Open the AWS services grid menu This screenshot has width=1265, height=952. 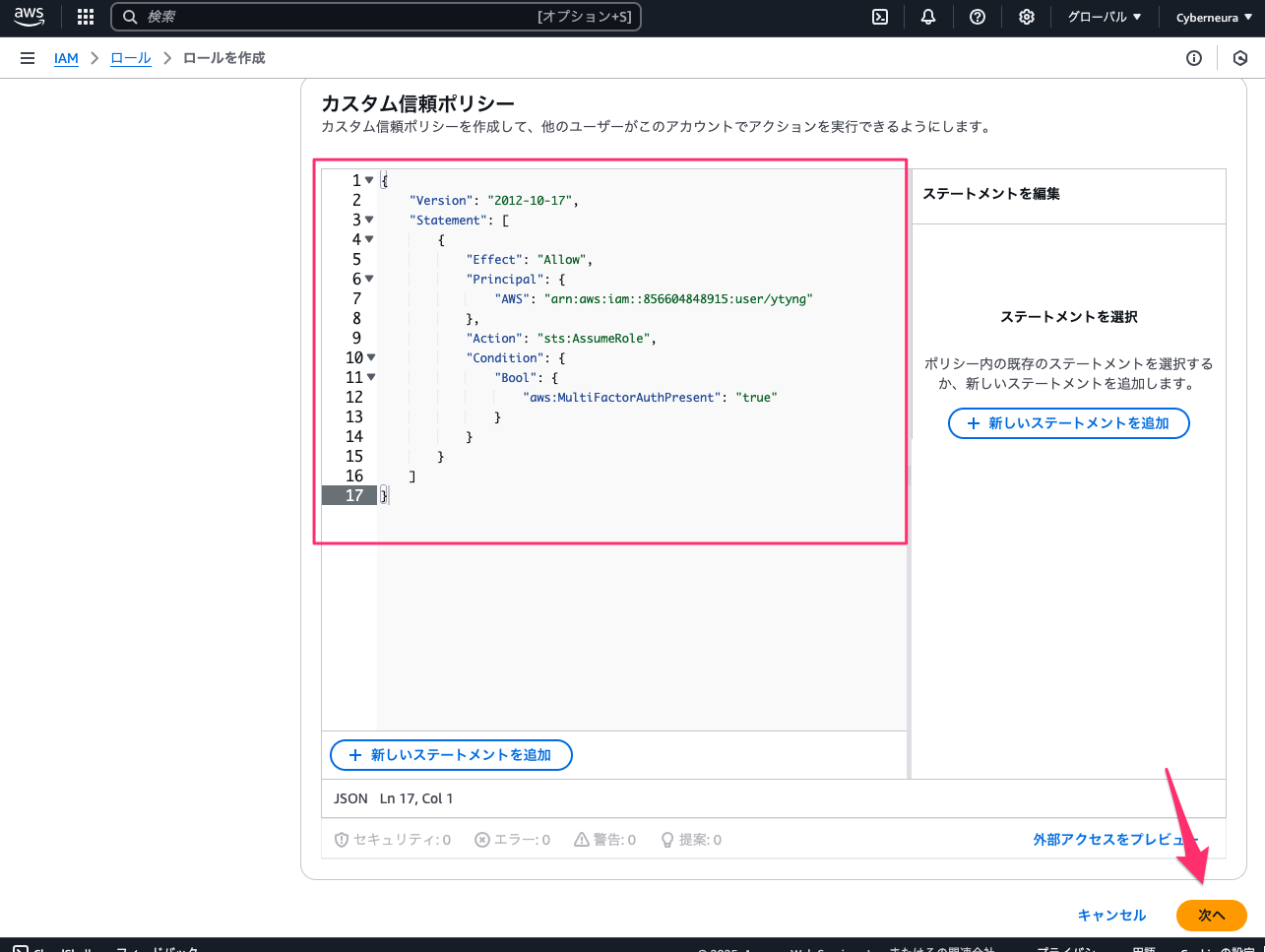click(86, 17)
